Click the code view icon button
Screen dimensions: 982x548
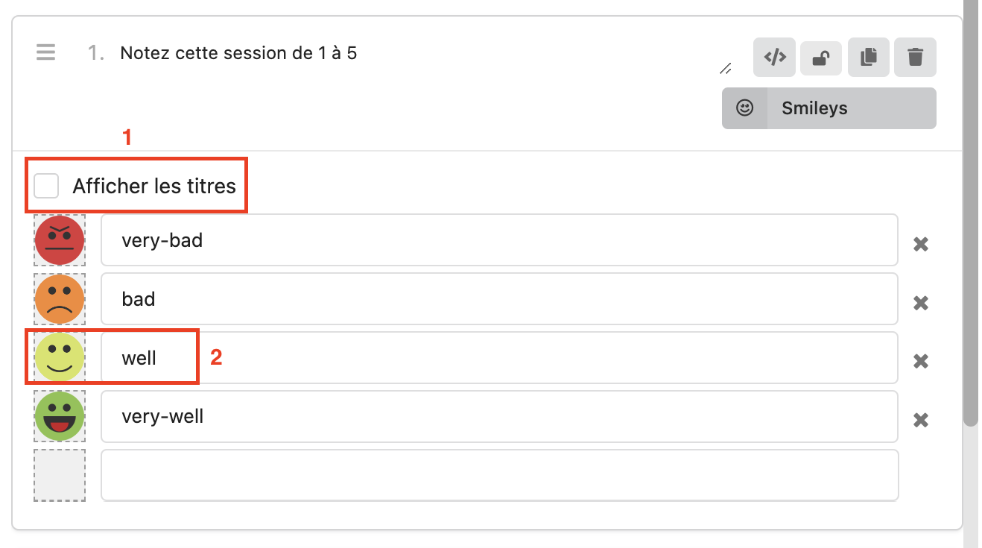(x=775, y=58)
